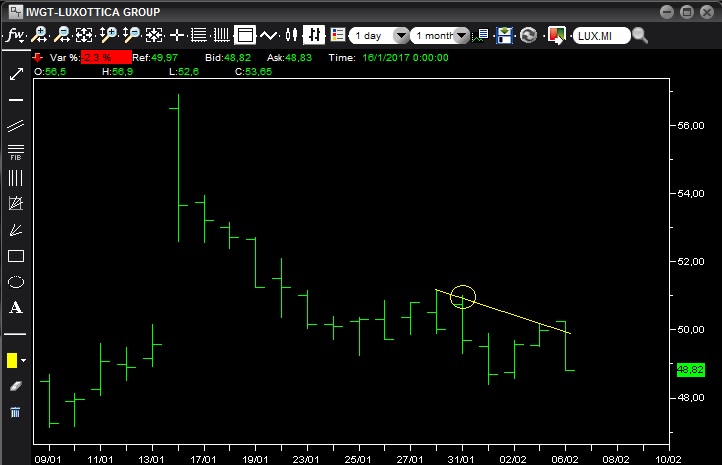Click the yellow drawing color swatch
722x465 pixels.
[x=12, y=360]
